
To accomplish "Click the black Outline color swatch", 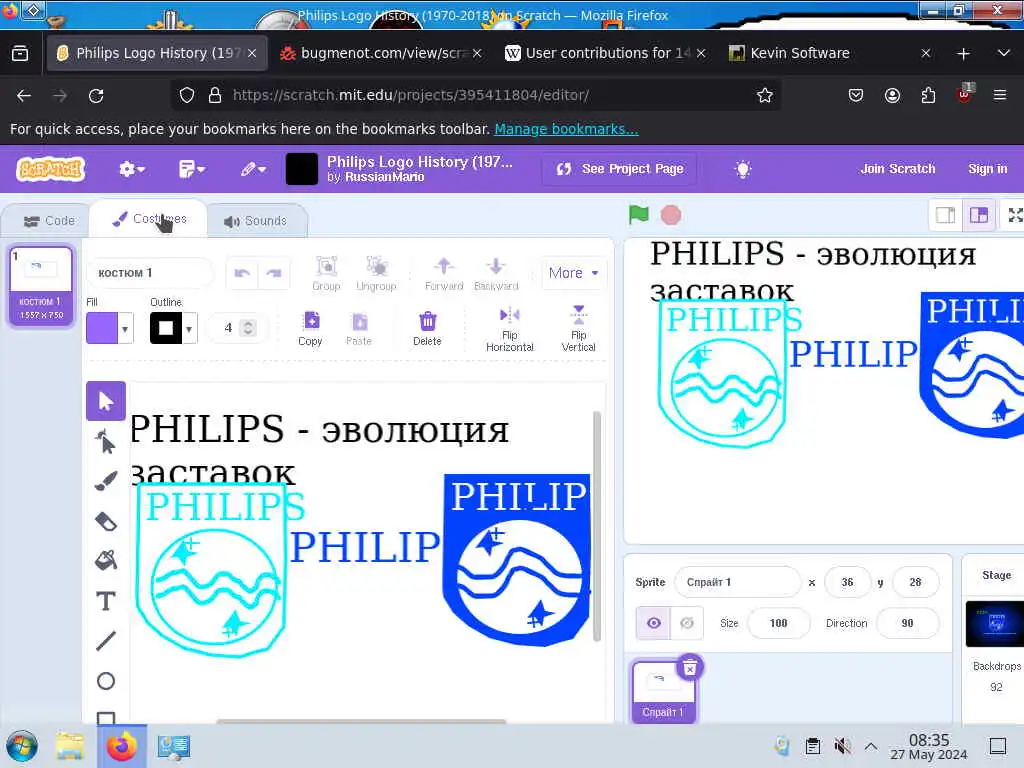I will pos(166,328).
